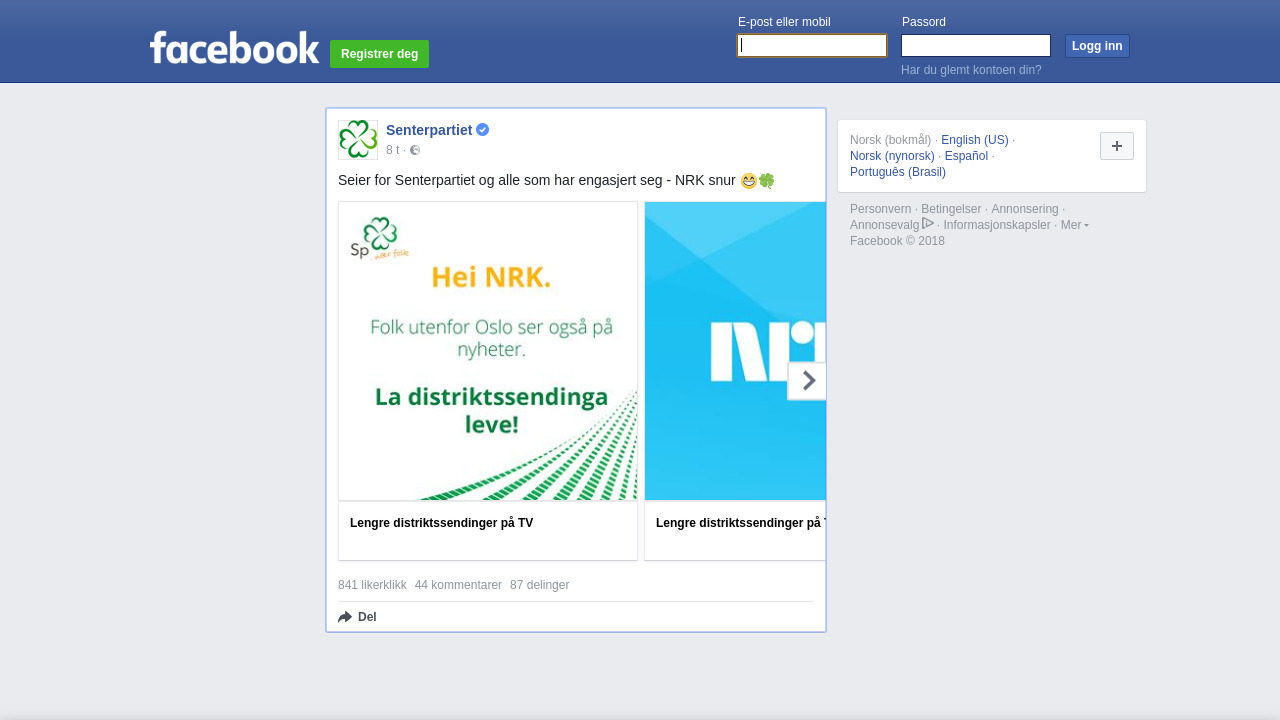The image size is (1280, 720).
Task: Expand the Mer footer dropdown
Action: (1074, 225)
